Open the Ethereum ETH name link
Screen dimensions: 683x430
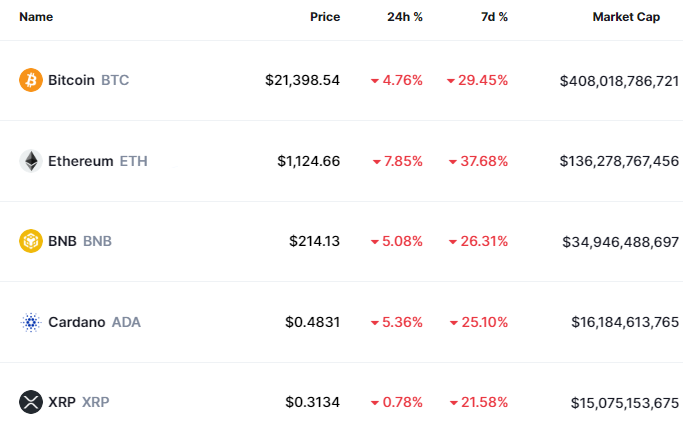pyautogui.click(x=98, y=161)
